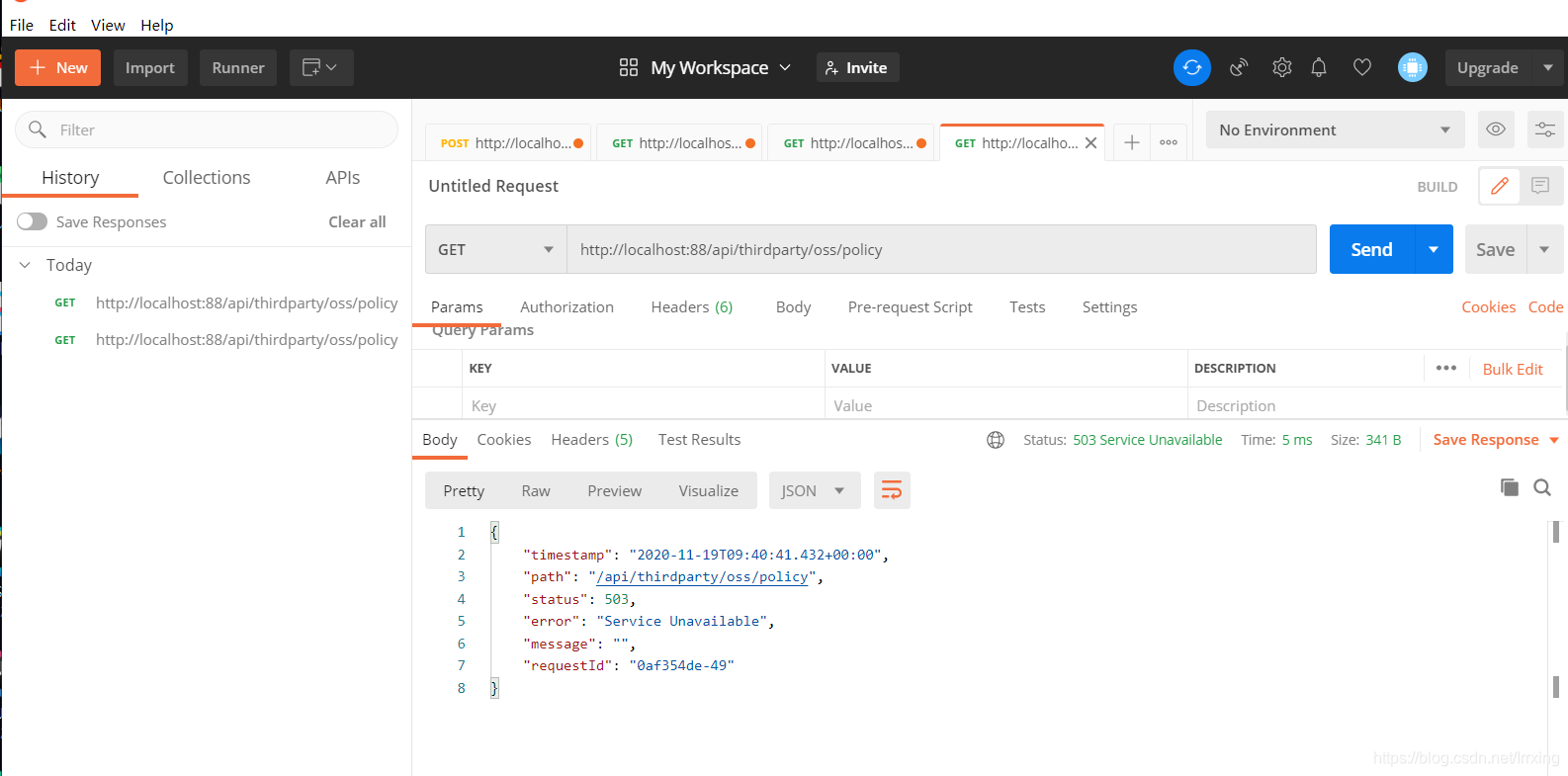
Task: Open the Save Response dropdown arrow
Action: tap(1554, 440)
